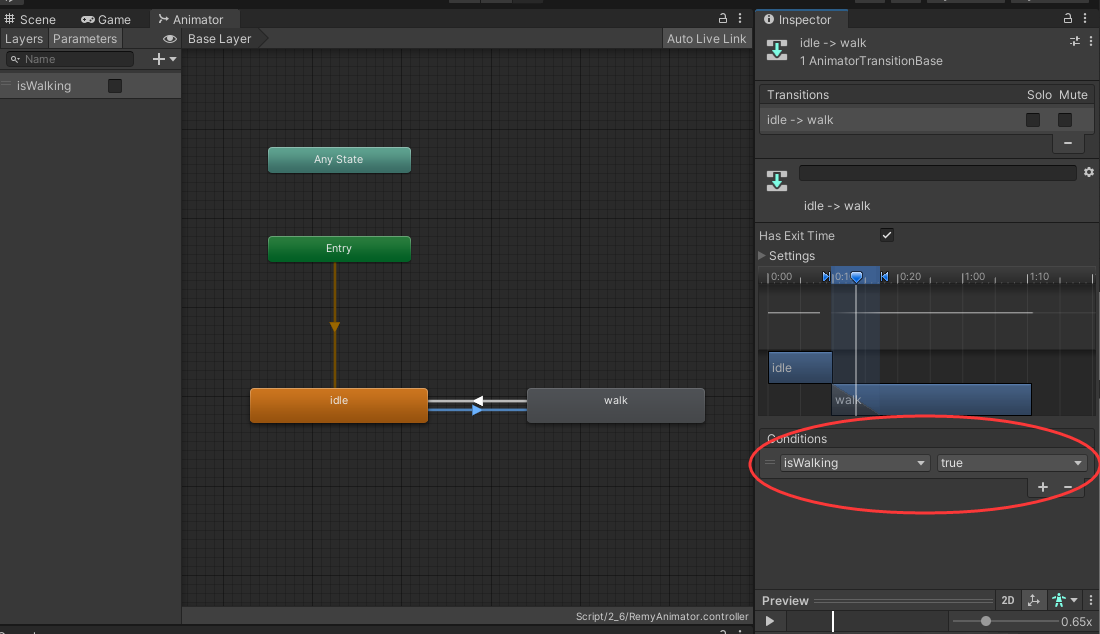
Task: Open the preview avatar icon dropdown
Action: coord(1064,600)
